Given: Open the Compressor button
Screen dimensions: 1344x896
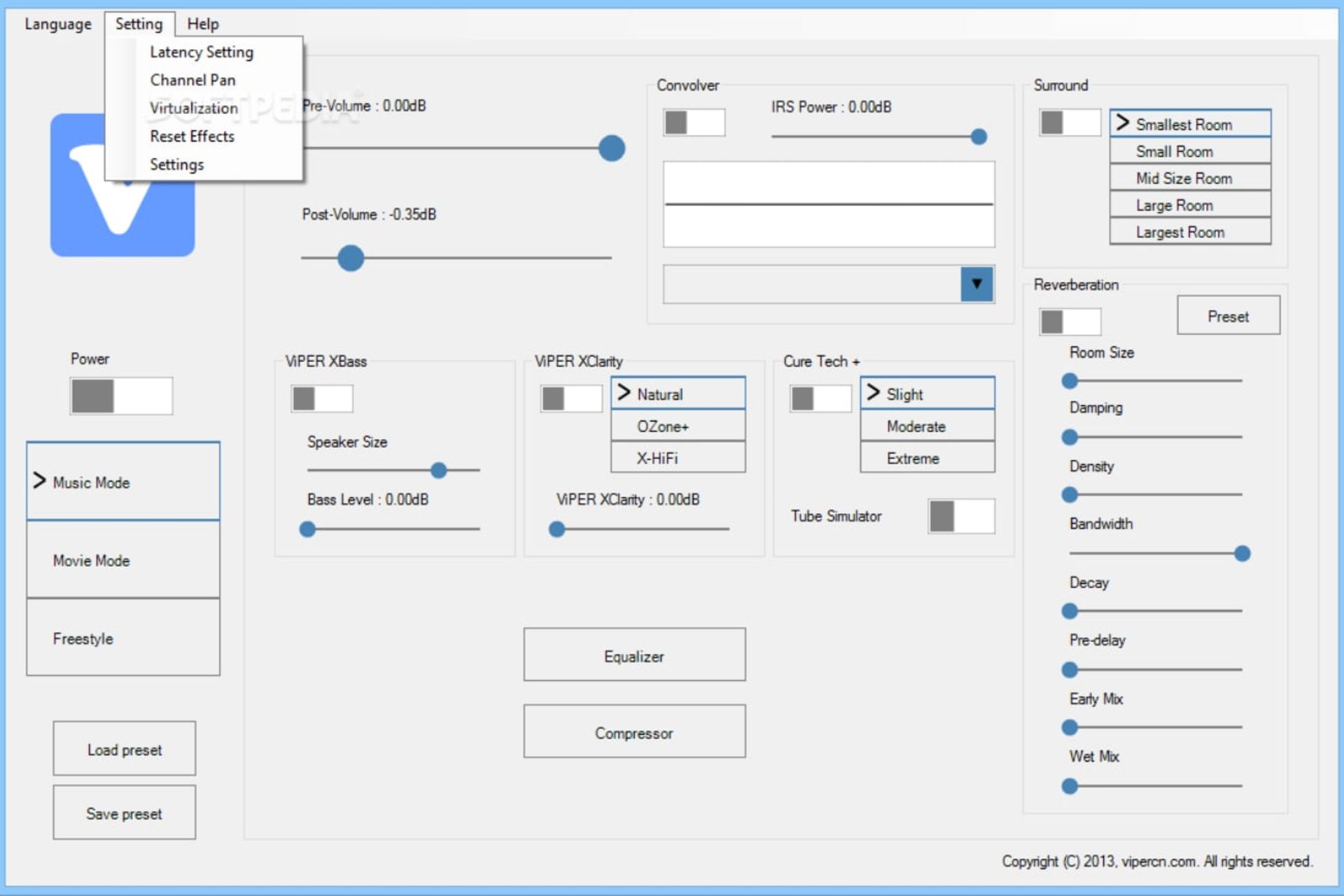Looking at the screenshot, I should (x=634, y=732).
